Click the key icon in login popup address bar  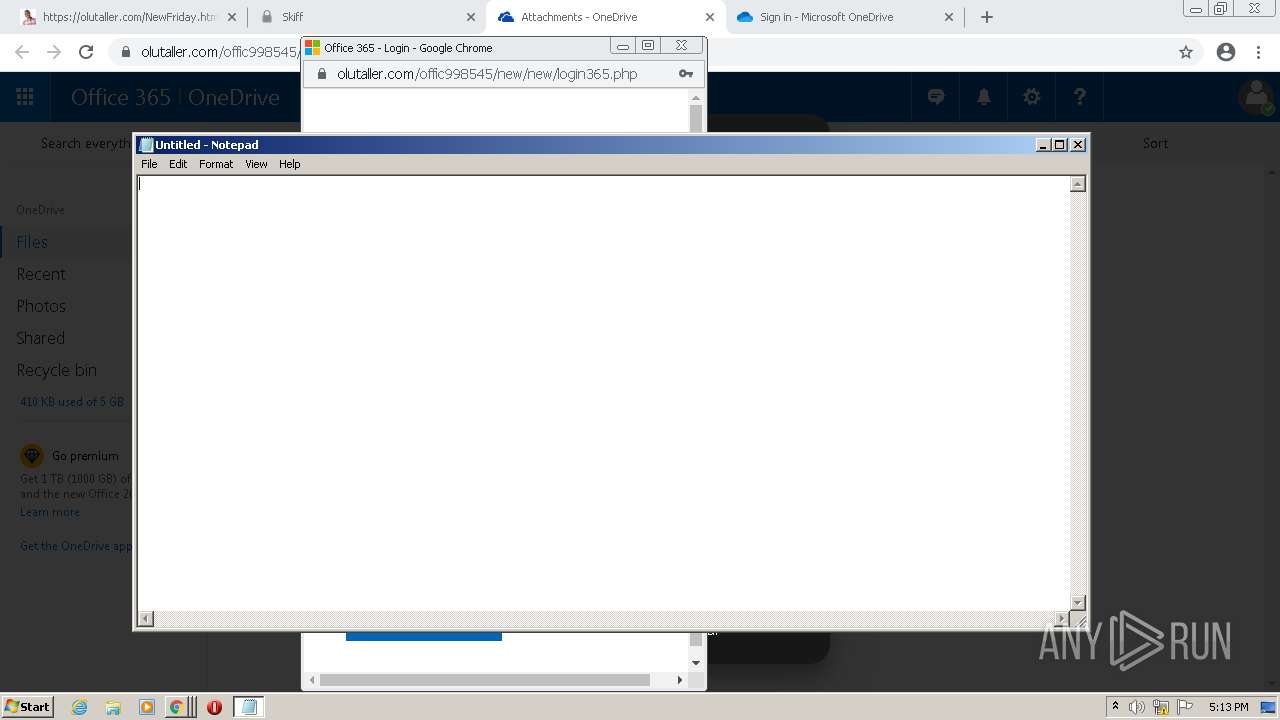(x=686, y=74)
